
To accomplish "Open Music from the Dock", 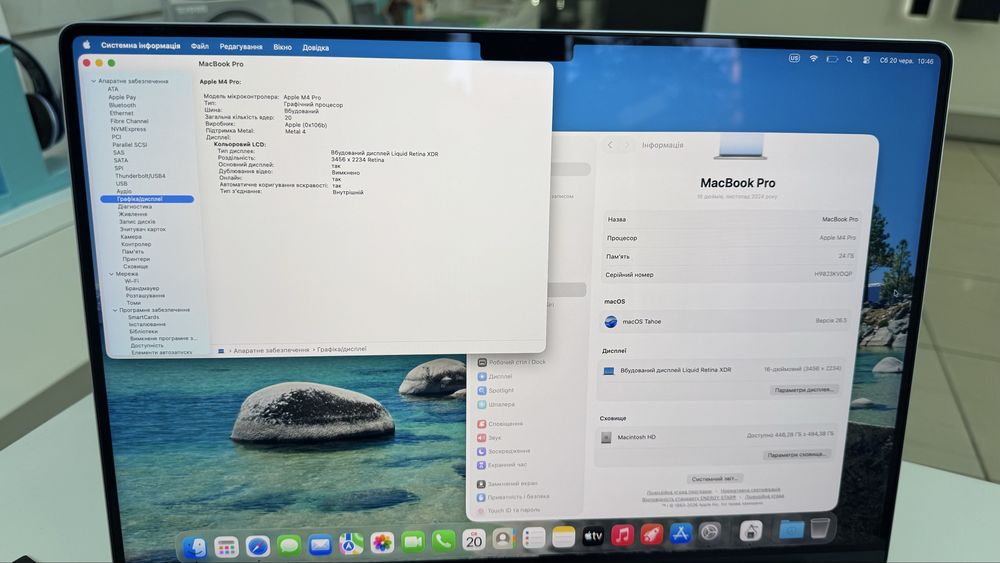I will 622,535.
